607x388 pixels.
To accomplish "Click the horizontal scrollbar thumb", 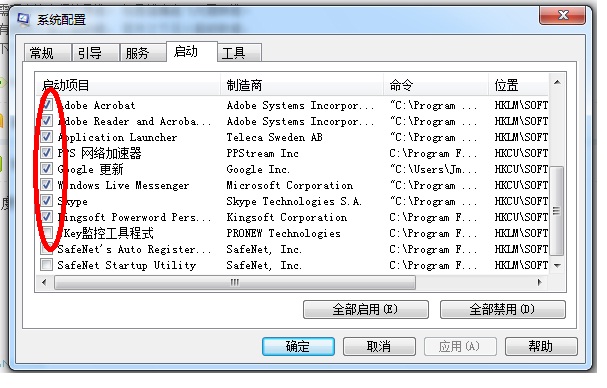I will pyautogui.click(x=235, y=282).
